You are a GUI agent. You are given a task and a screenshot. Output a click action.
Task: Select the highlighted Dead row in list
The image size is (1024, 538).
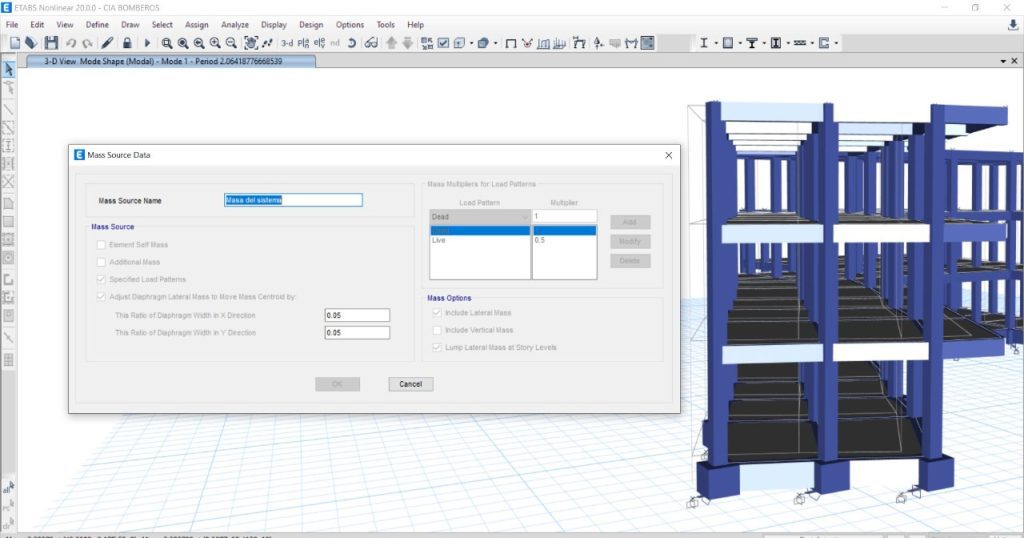(x=480, y=230)
